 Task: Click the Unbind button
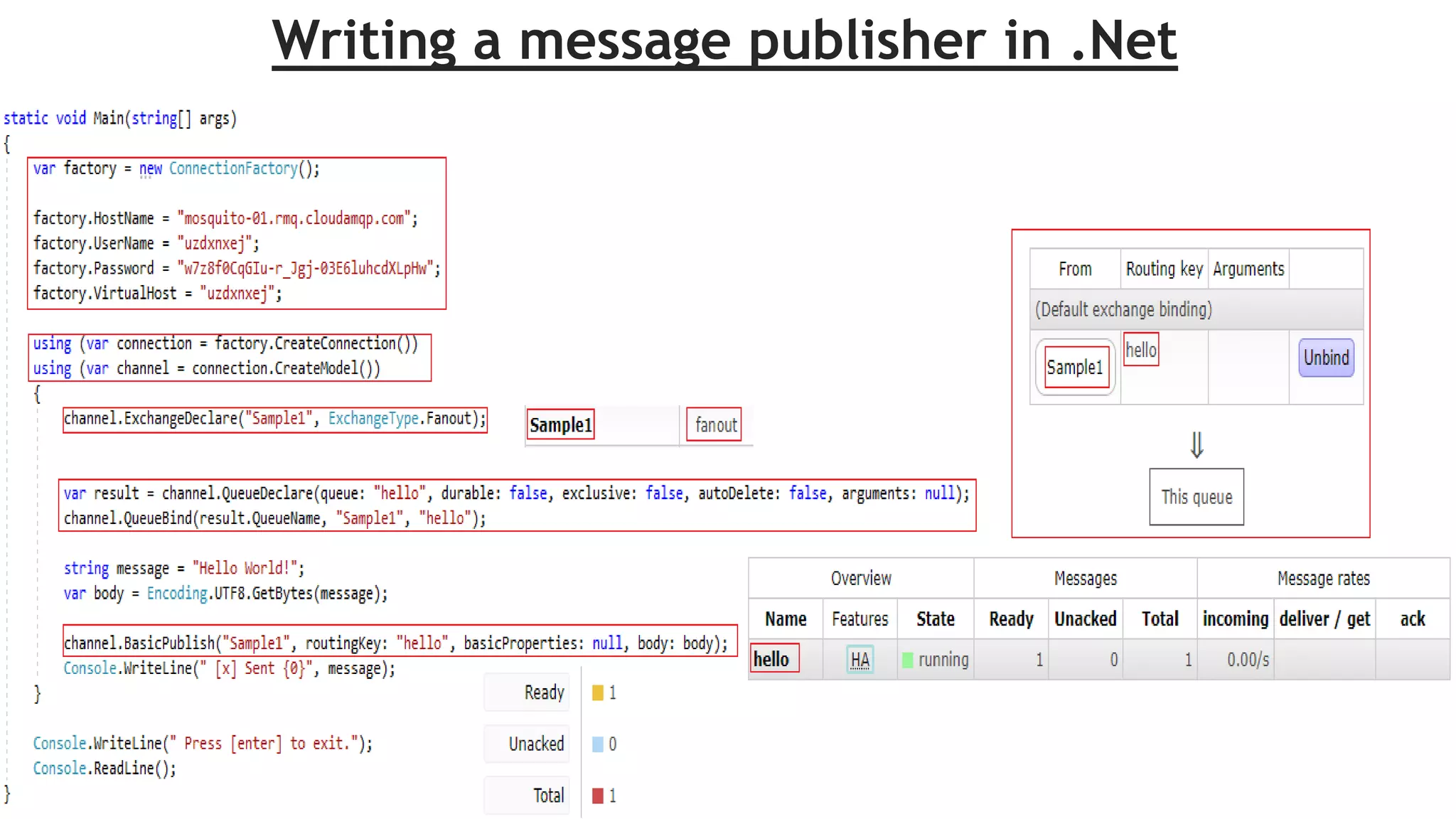(1326, 358)
